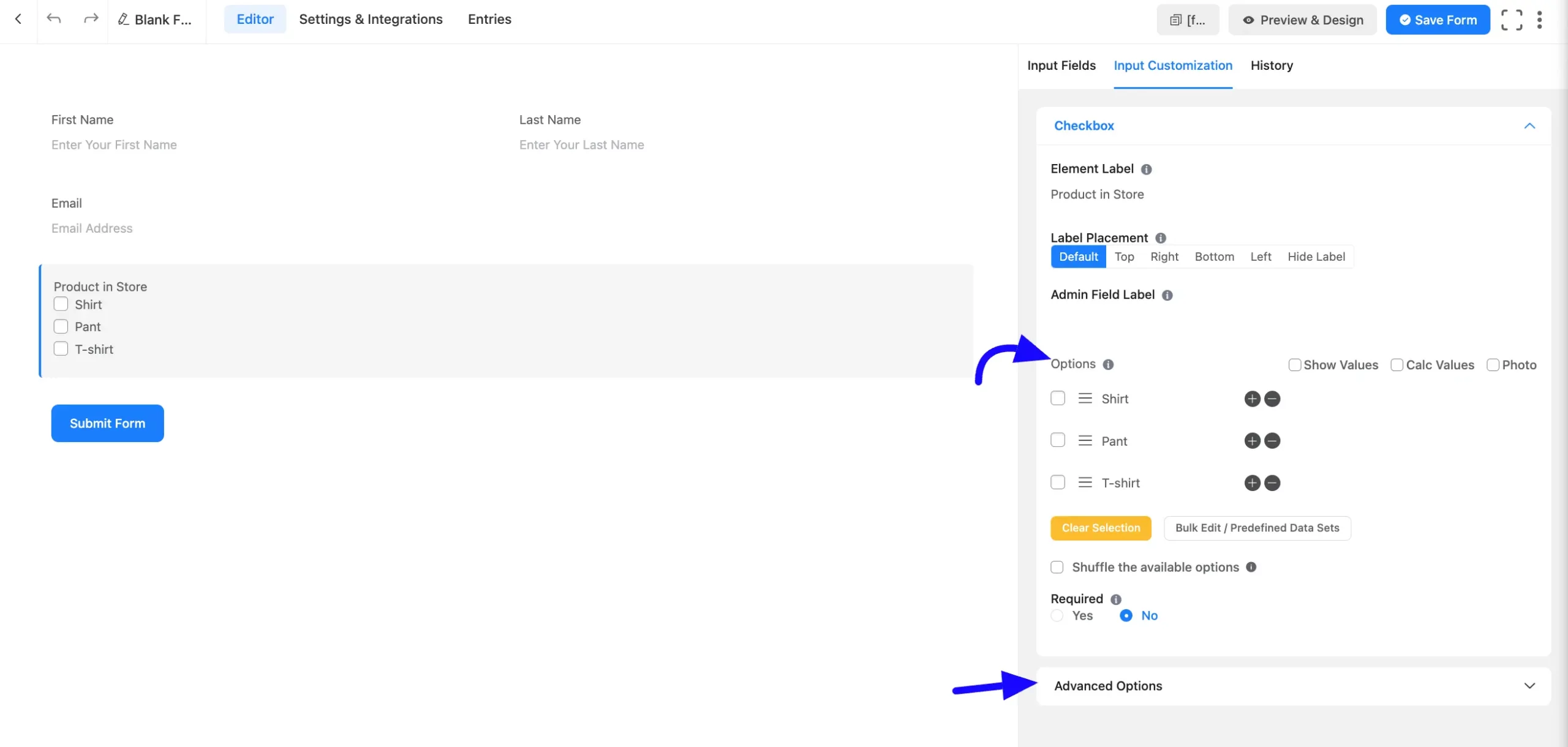Collapse the Checkbox settings panel
Image resolution: width=1568 pixels, height=747 pixels.
pos(1529,126)
